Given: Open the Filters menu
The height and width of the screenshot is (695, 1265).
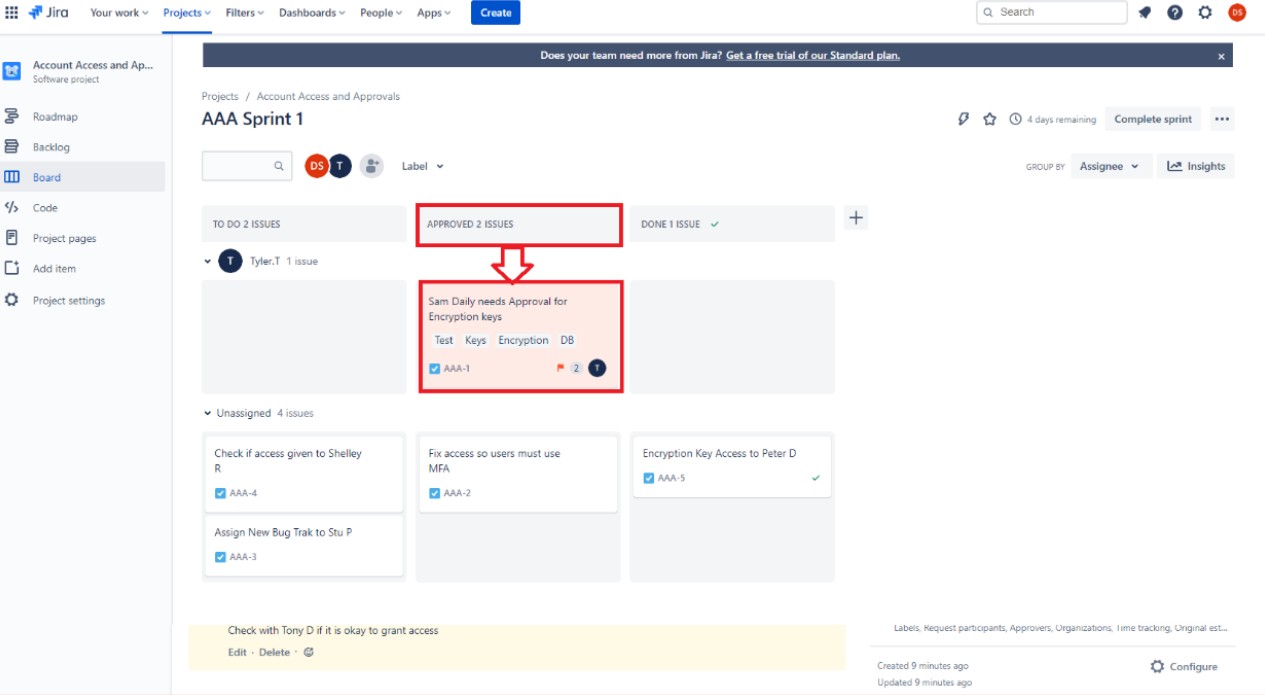Looking at the screenshot, I should coord(244,13).
